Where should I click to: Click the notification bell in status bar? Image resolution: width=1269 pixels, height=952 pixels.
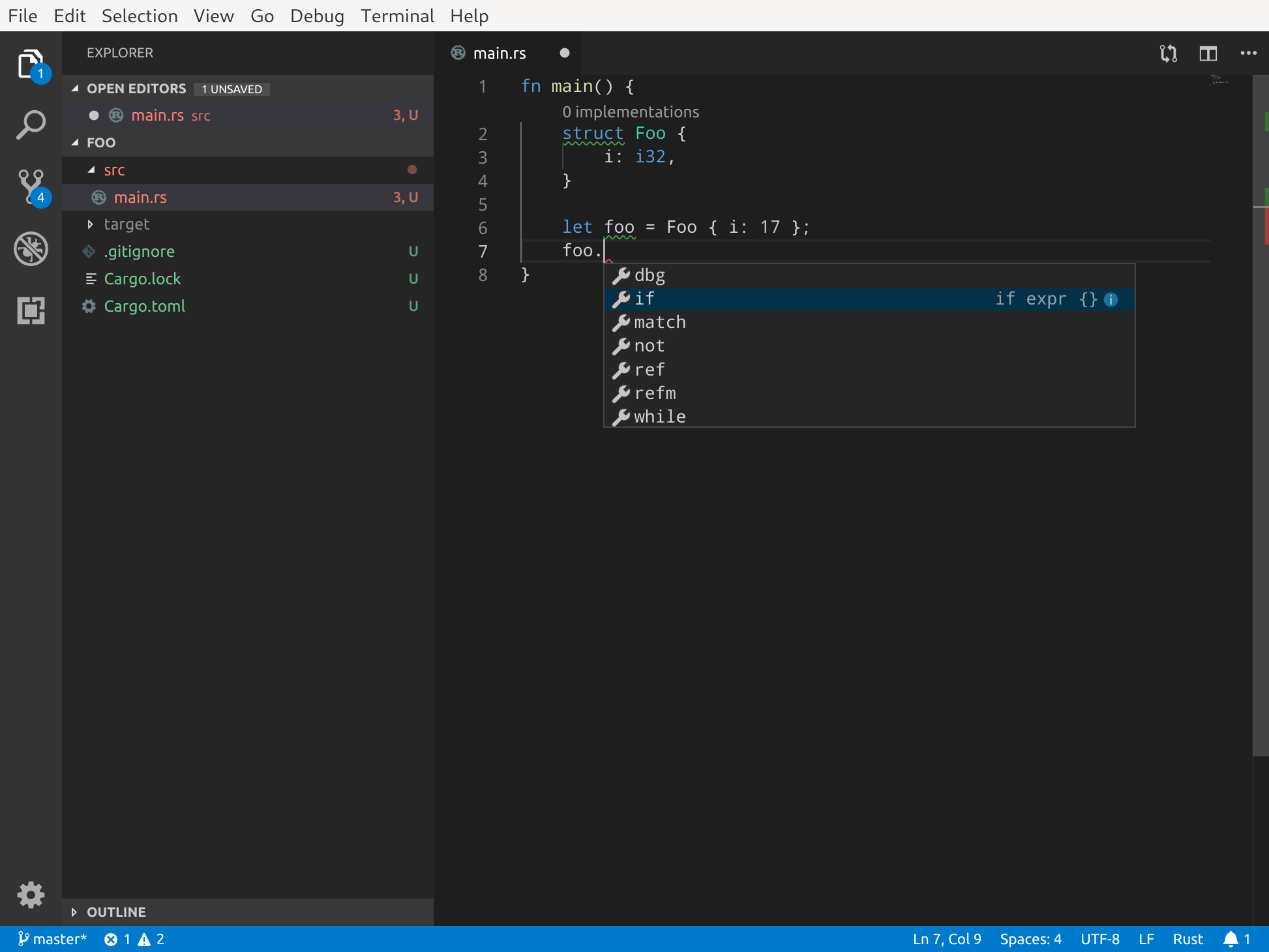1231,939
